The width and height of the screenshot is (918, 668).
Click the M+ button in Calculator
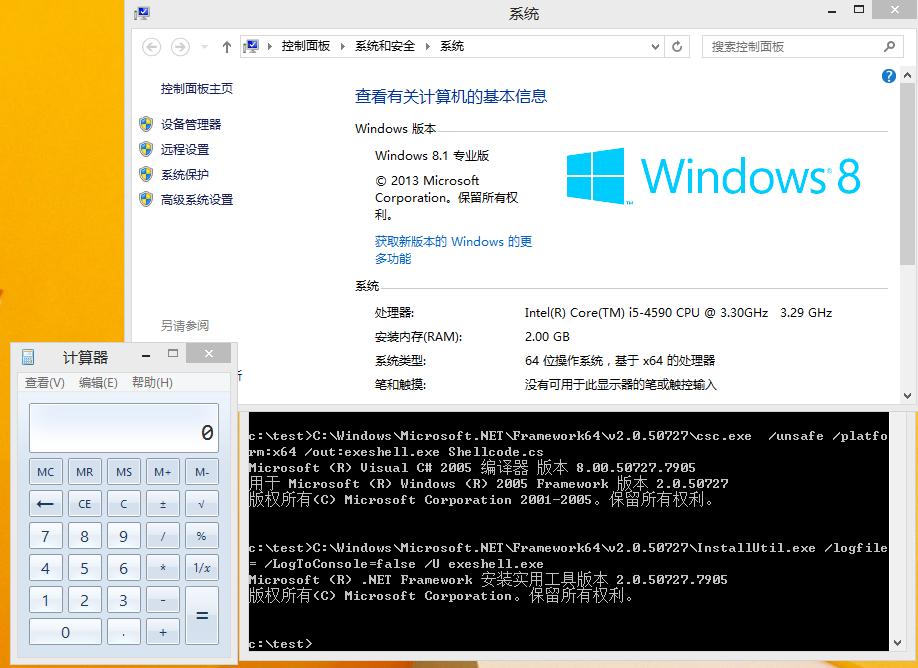(x=163, y=472)
